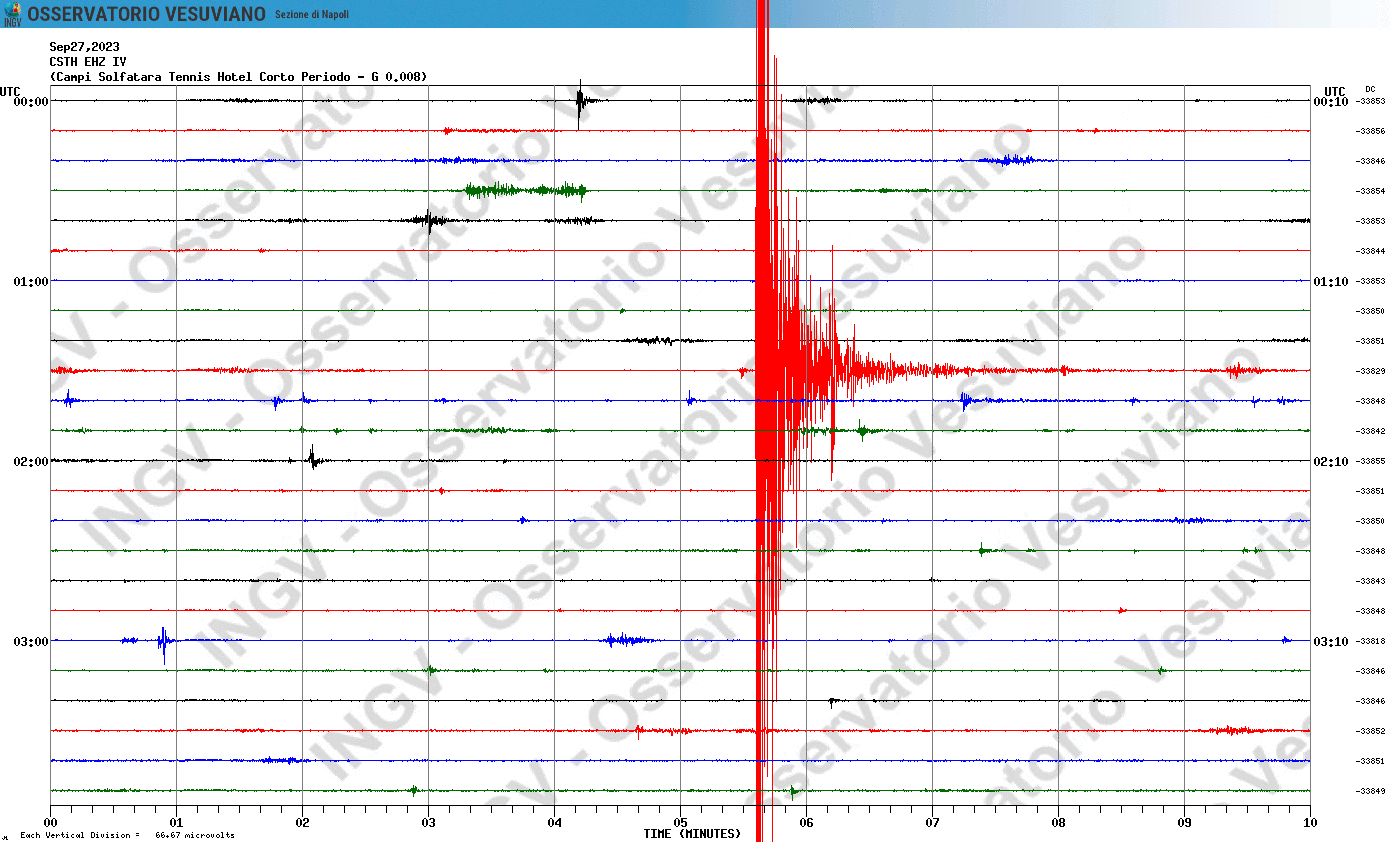1390x849 pixels.
Task: Select the date 'Sep27,2023'
Action: coord(84,47)
